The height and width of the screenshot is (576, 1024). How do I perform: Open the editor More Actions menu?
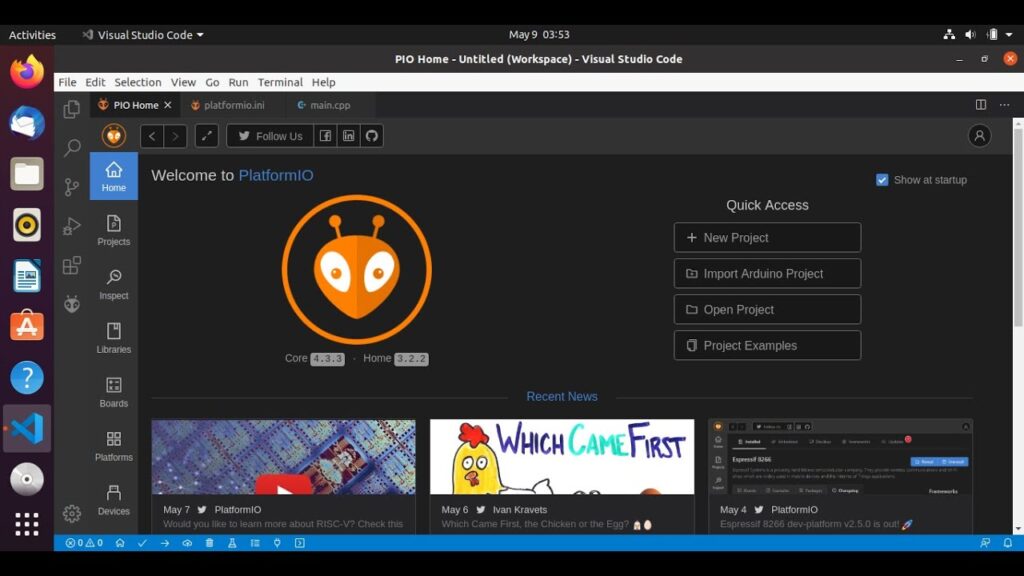point(1004,105)
